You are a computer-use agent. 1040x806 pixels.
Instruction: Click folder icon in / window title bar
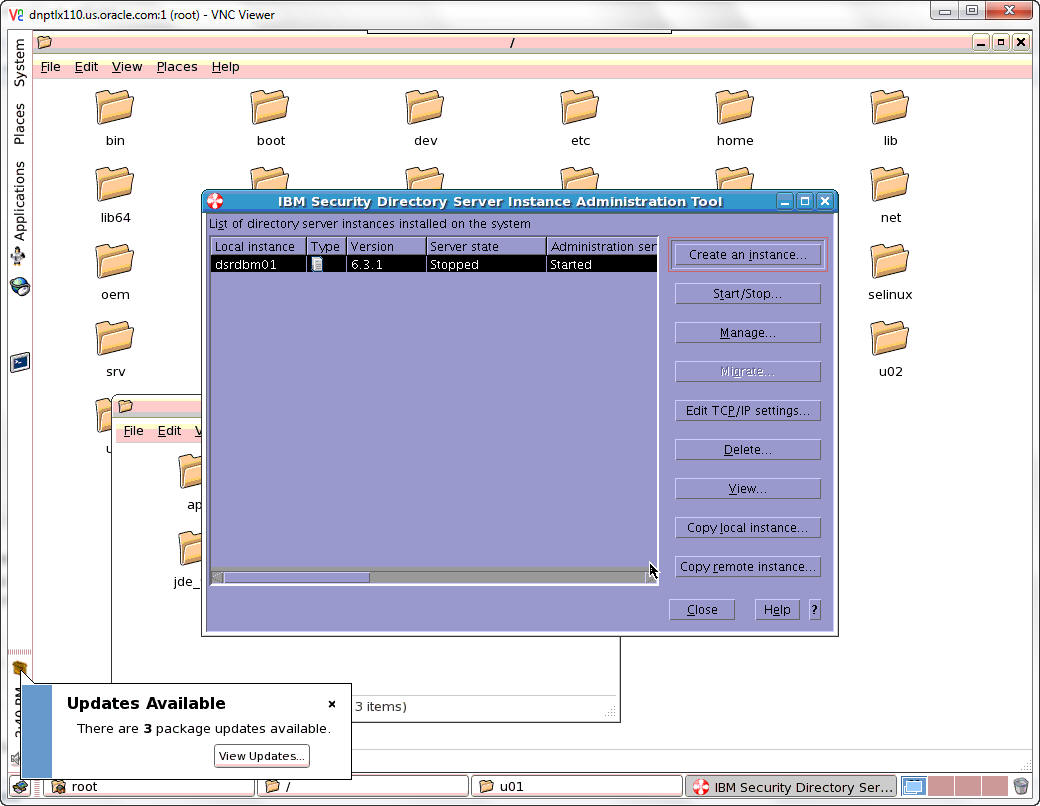point(44,42)
